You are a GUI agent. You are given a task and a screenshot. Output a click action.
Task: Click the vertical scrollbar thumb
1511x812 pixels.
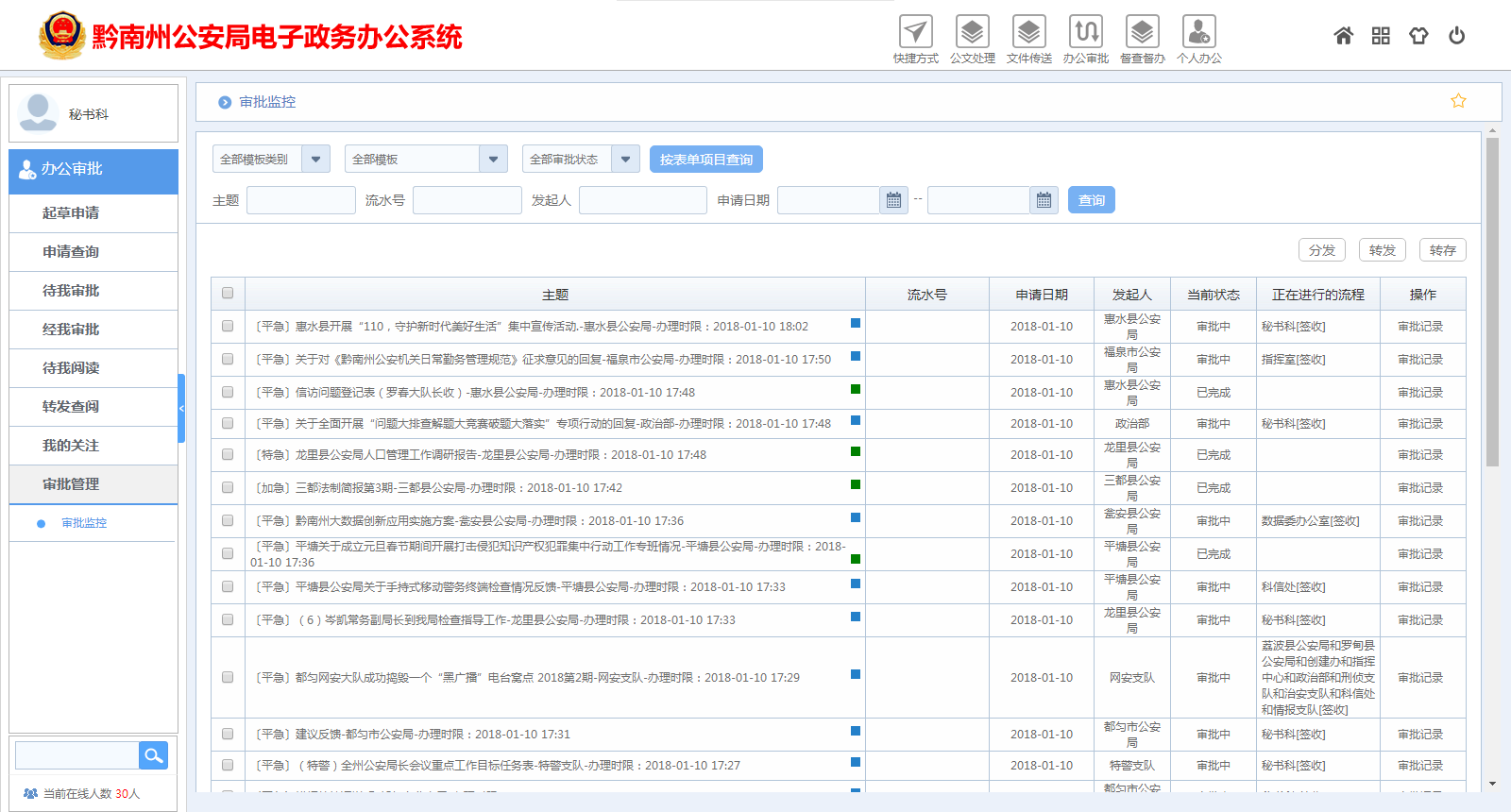[1492, 302]
